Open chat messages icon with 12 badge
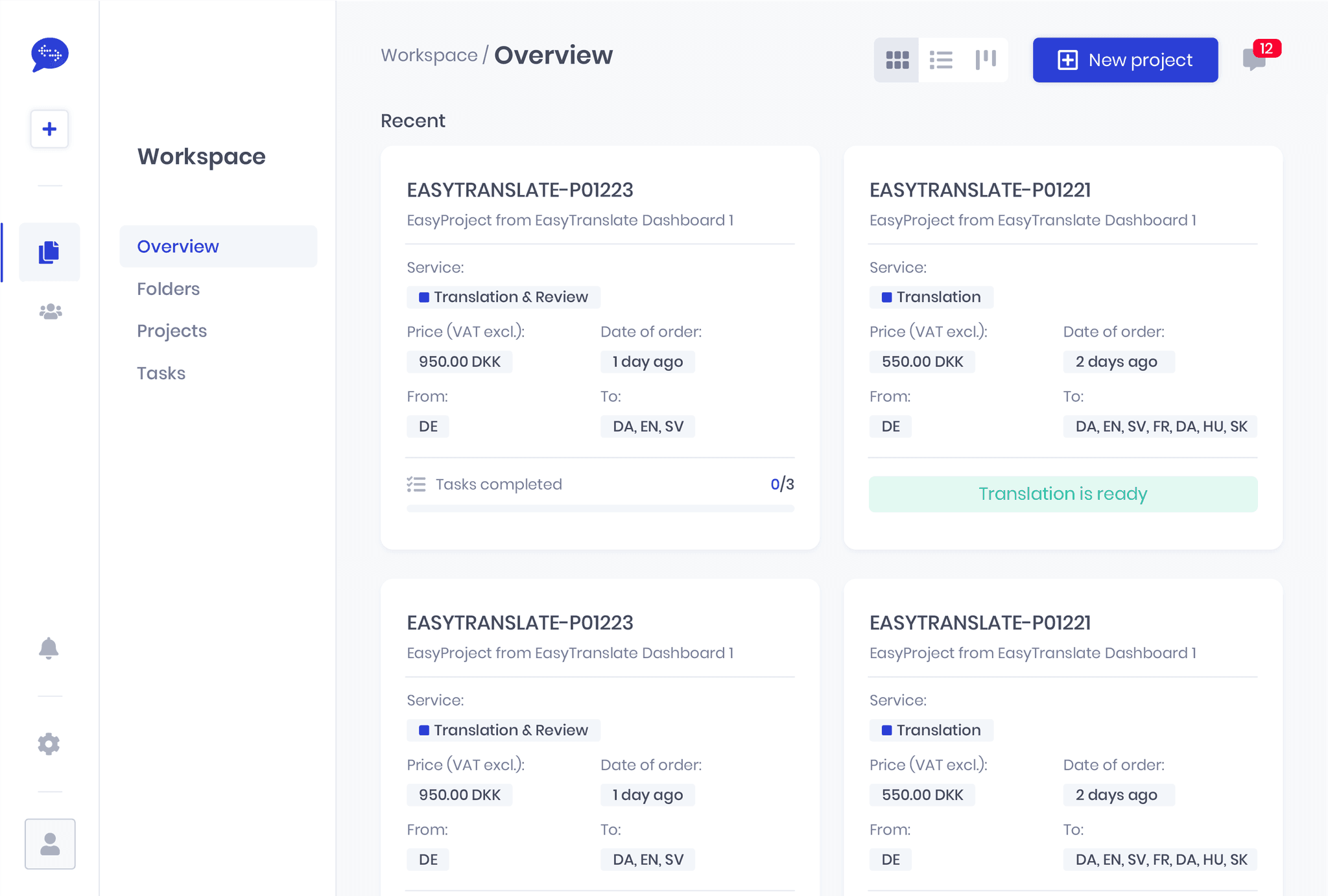 tap(1255, 60)
